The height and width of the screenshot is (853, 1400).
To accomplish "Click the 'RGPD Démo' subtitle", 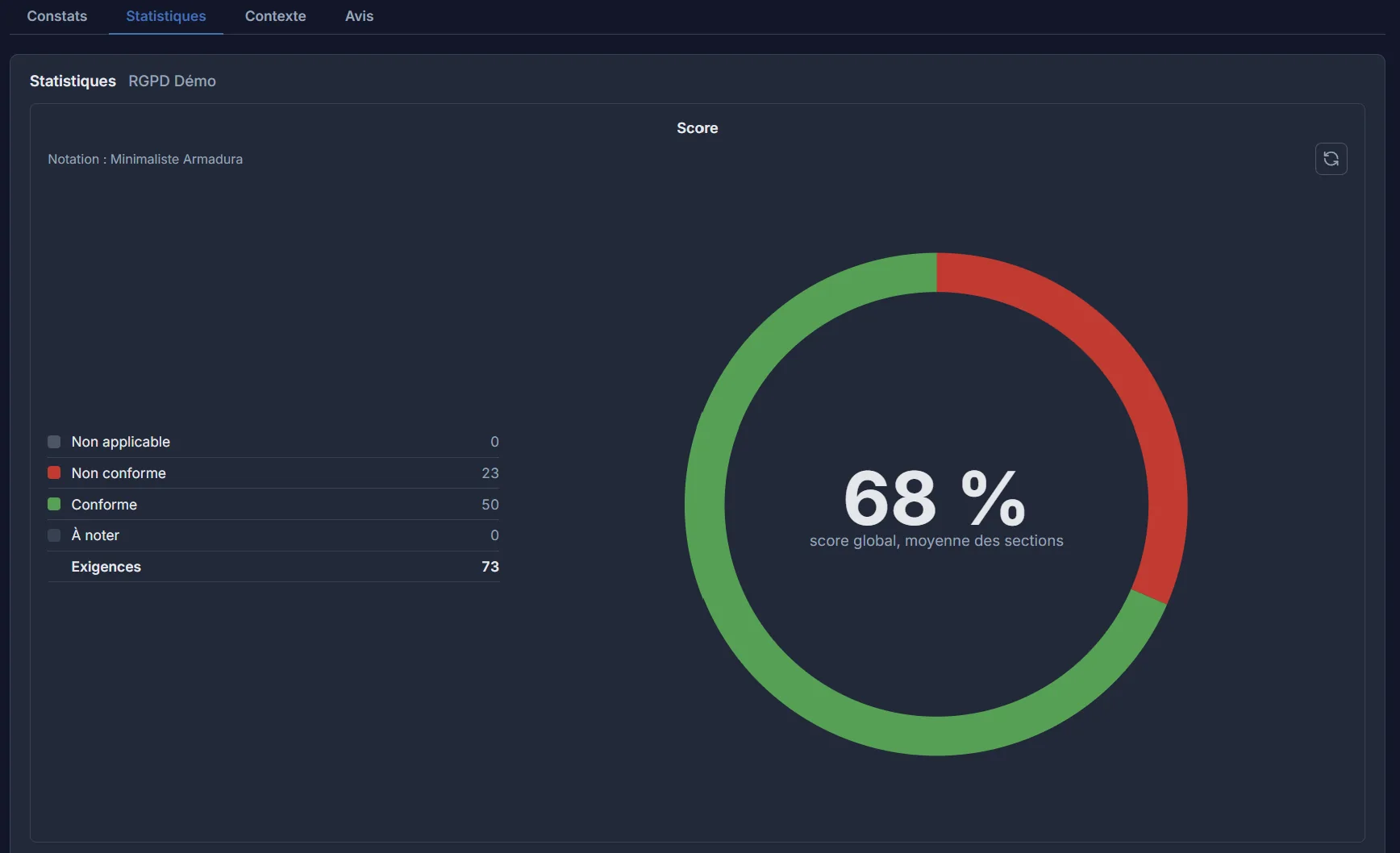I will (173, 81).
